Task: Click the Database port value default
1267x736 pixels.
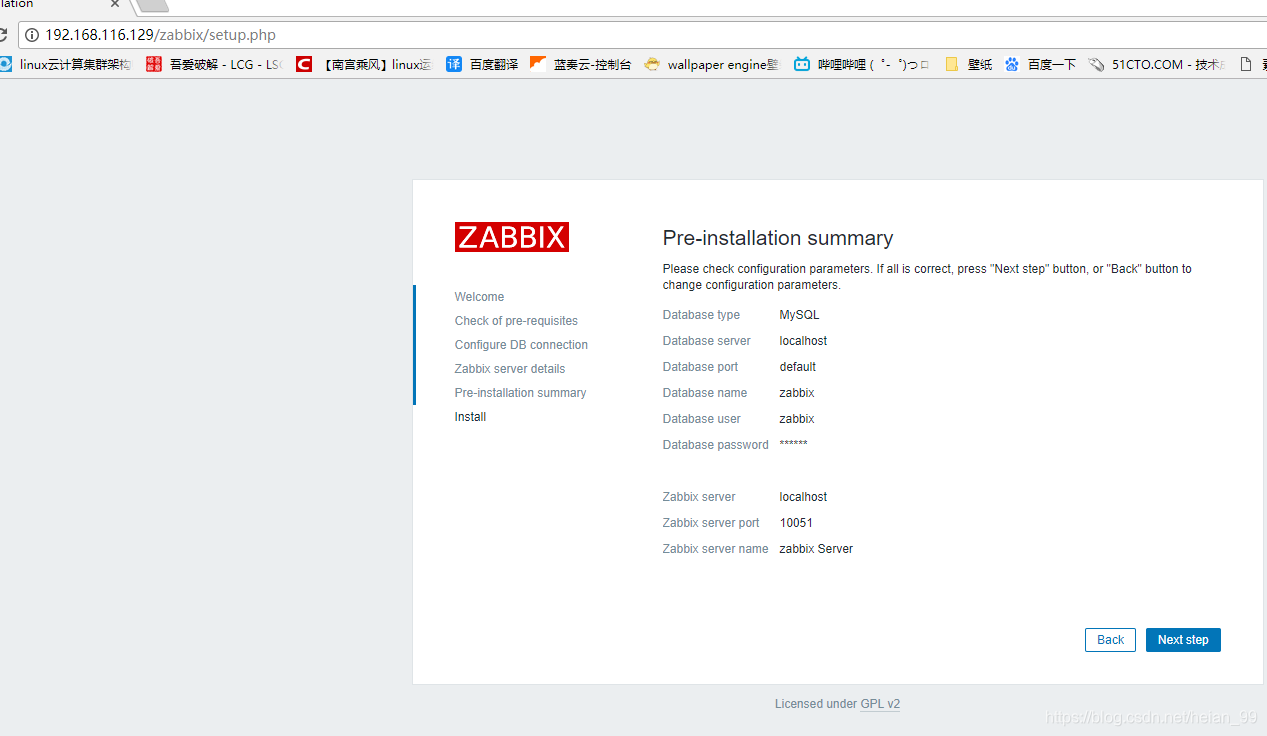Action: point(798,367)
